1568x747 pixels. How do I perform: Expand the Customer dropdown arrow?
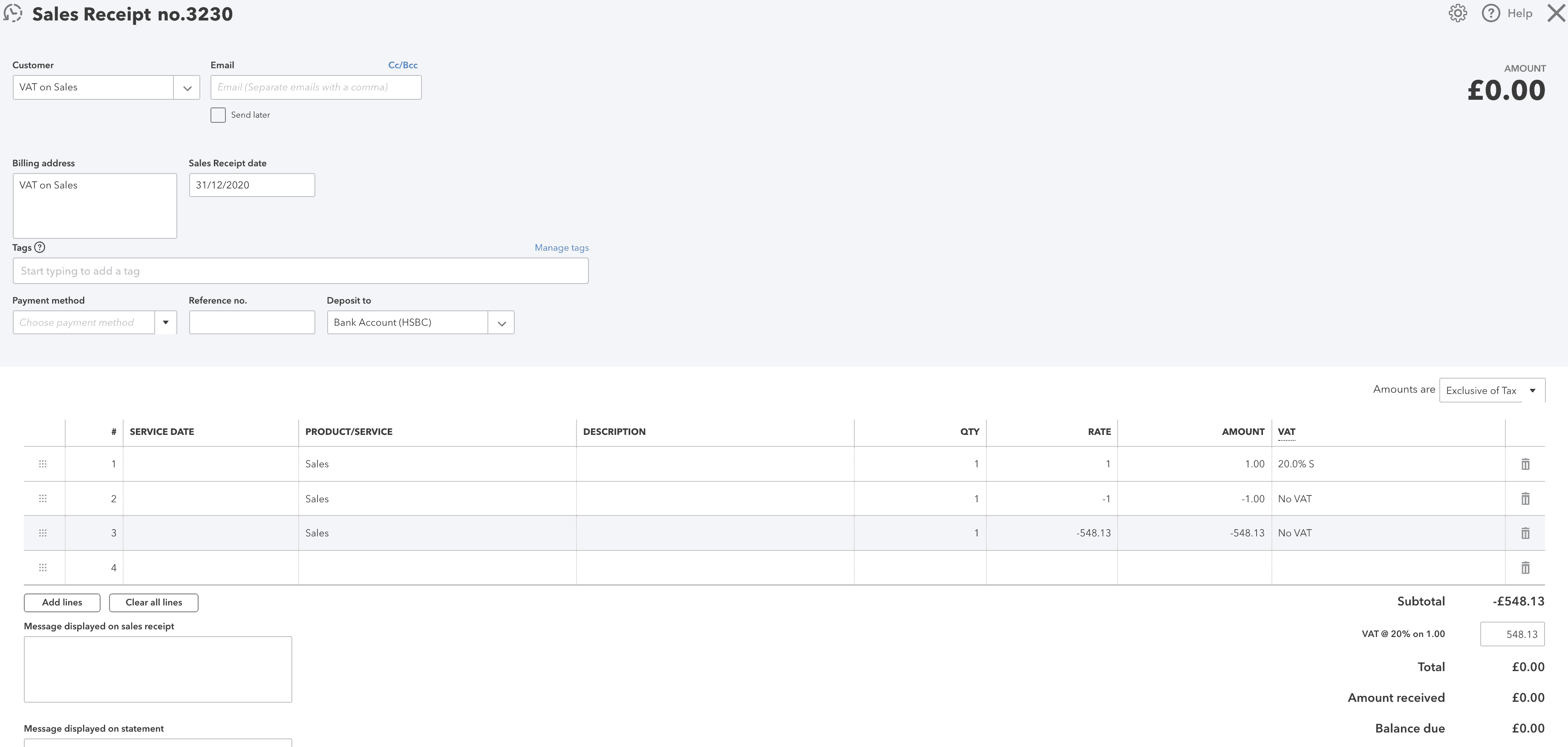187,88
